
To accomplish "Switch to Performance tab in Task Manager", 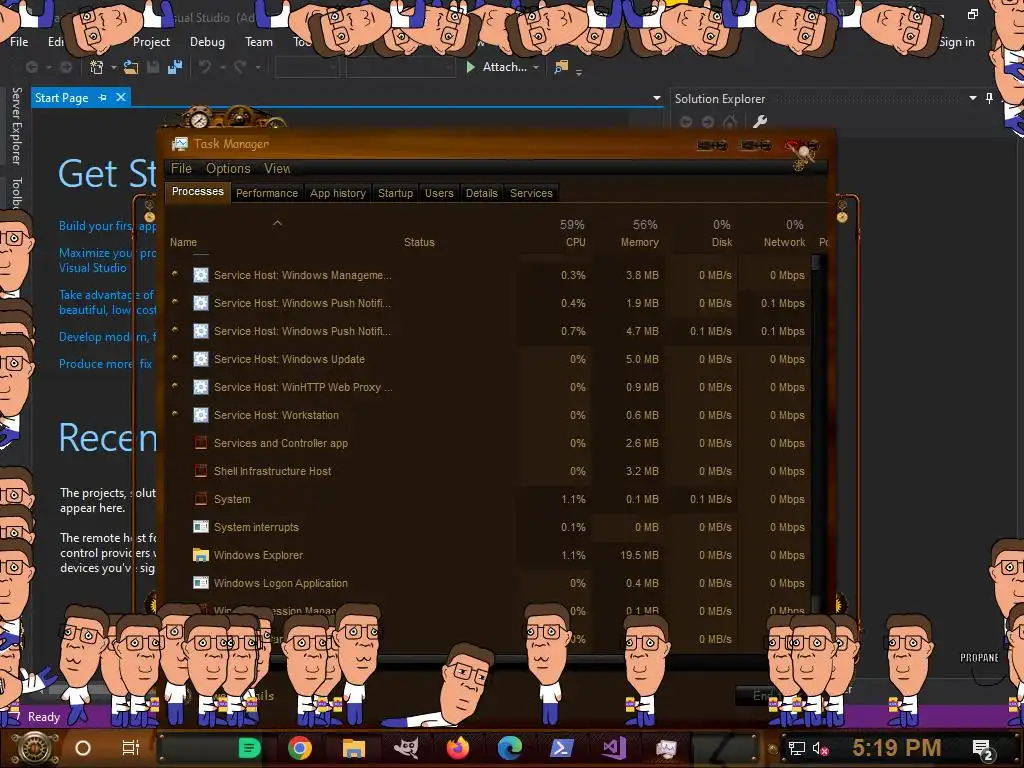I will pos(266,193).
